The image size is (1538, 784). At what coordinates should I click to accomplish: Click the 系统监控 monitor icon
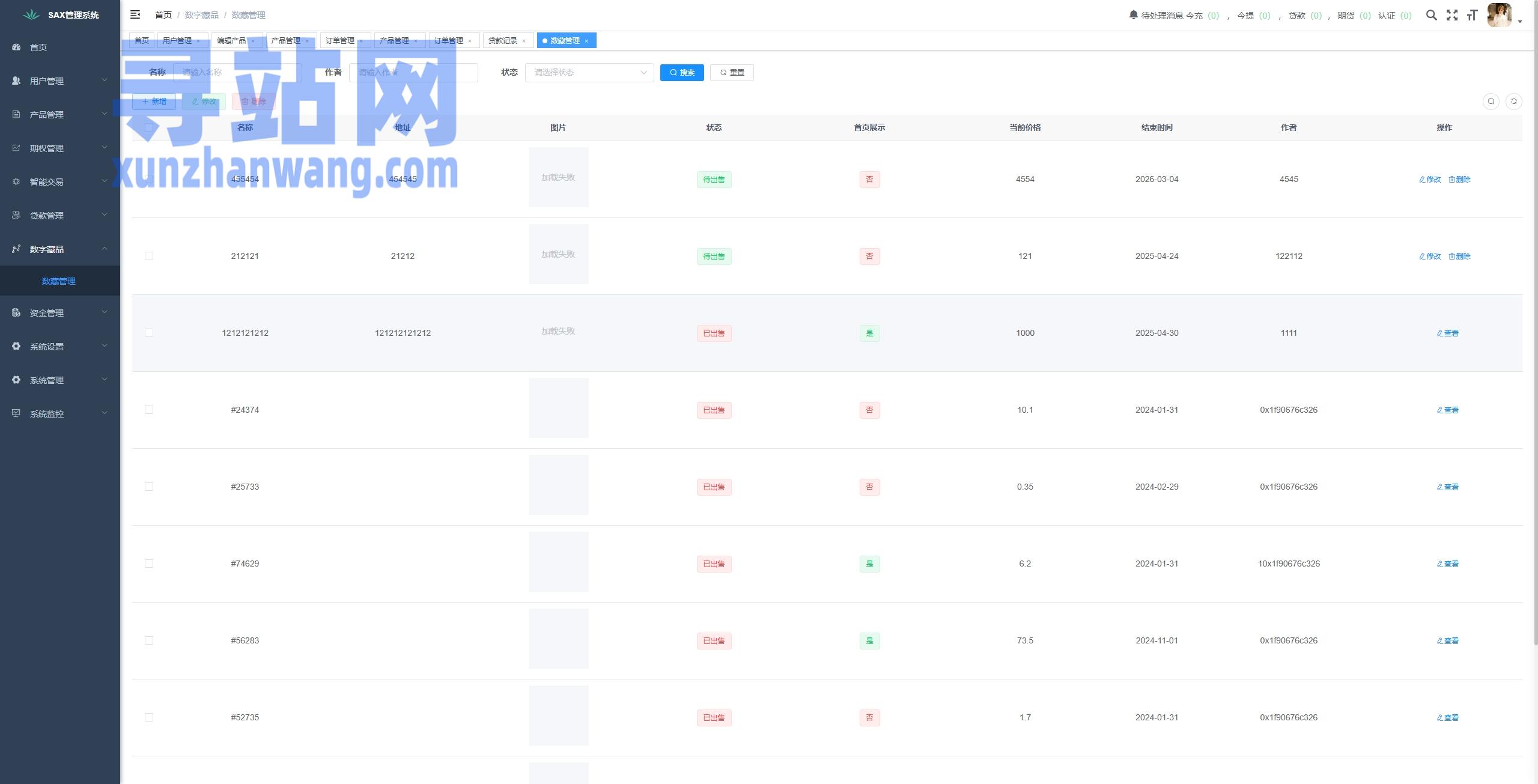coord(16,413)
